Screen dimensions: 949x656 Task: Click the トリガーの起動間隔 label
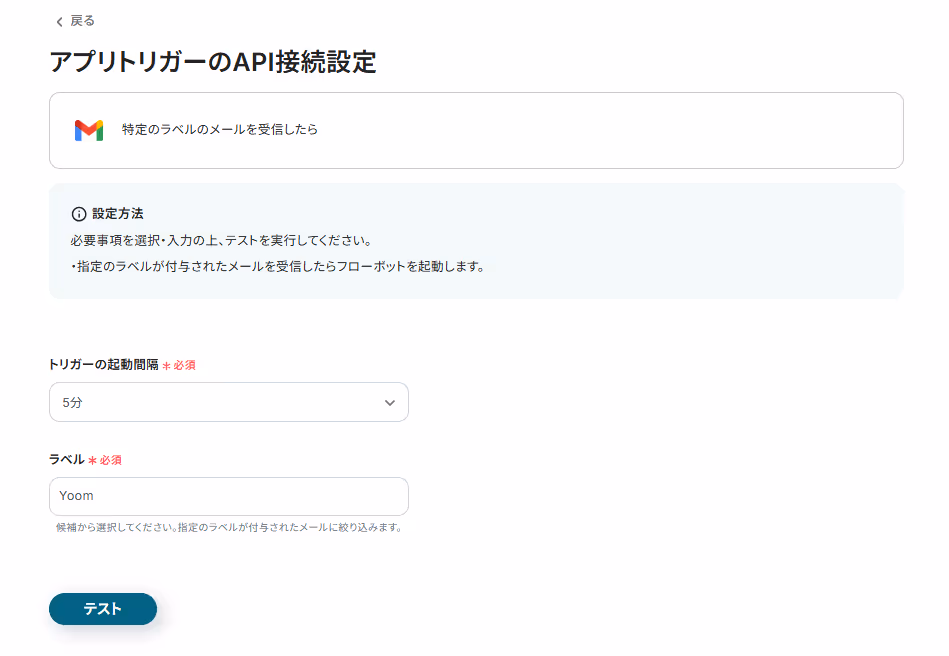103,364
